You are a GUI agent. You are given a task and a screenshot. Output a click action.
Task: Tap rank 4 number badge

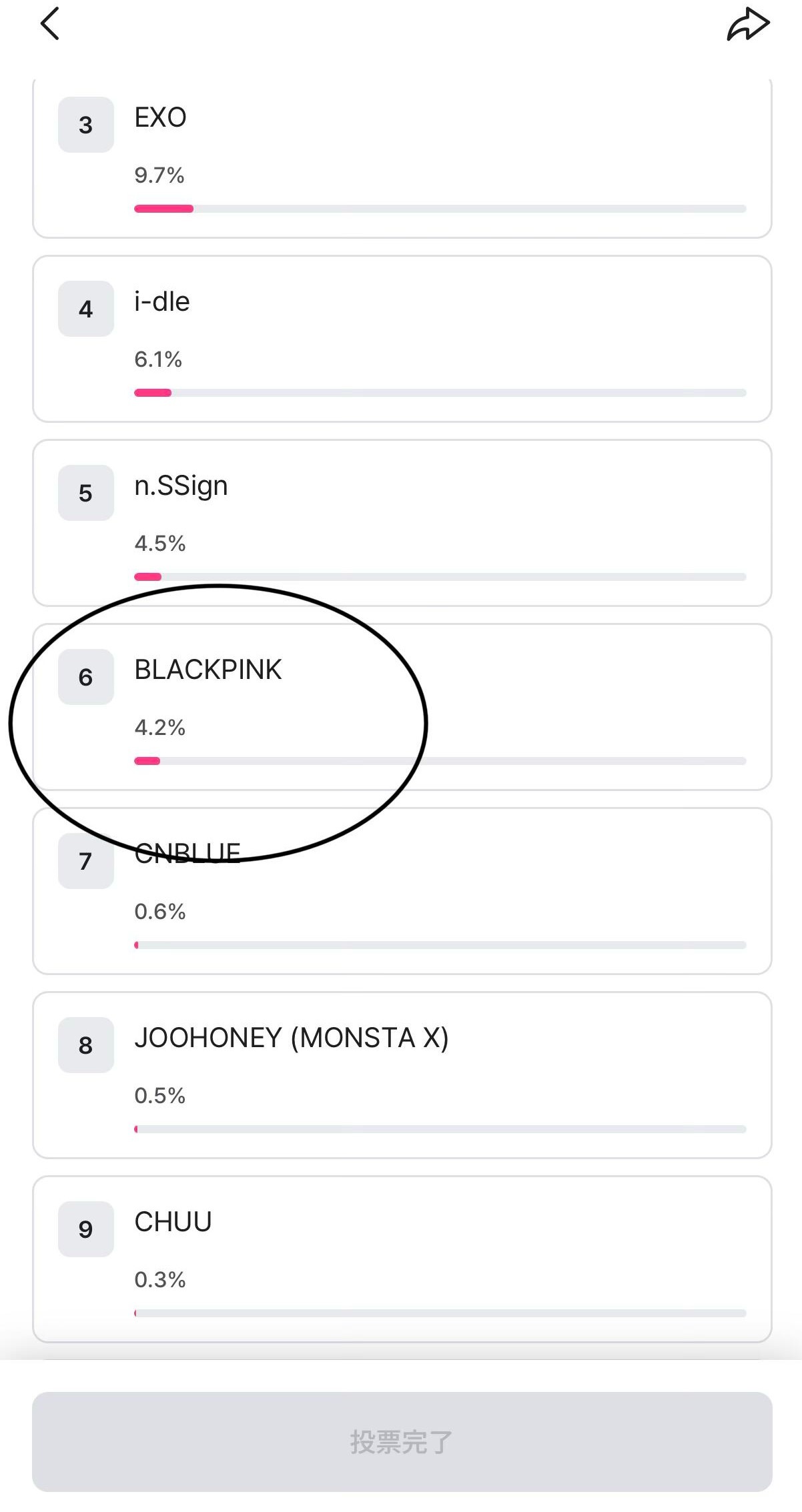85,309
